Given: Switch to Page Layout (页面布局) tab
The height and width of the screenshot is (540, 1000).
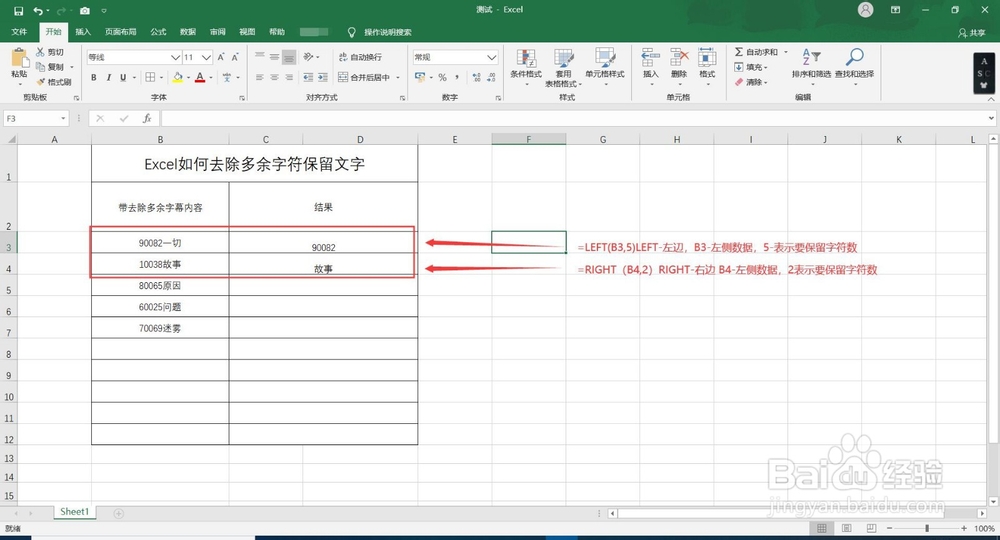Looking at the screenshot, I should point(121,32).
